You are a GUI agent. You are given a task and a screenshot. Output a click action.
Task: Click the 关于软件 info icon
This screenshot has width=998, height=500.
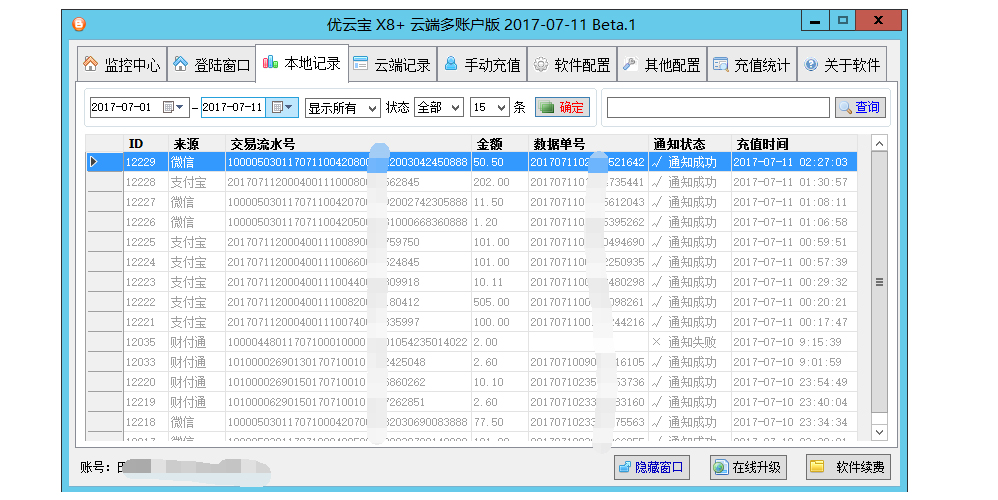[x=810, y=65]
